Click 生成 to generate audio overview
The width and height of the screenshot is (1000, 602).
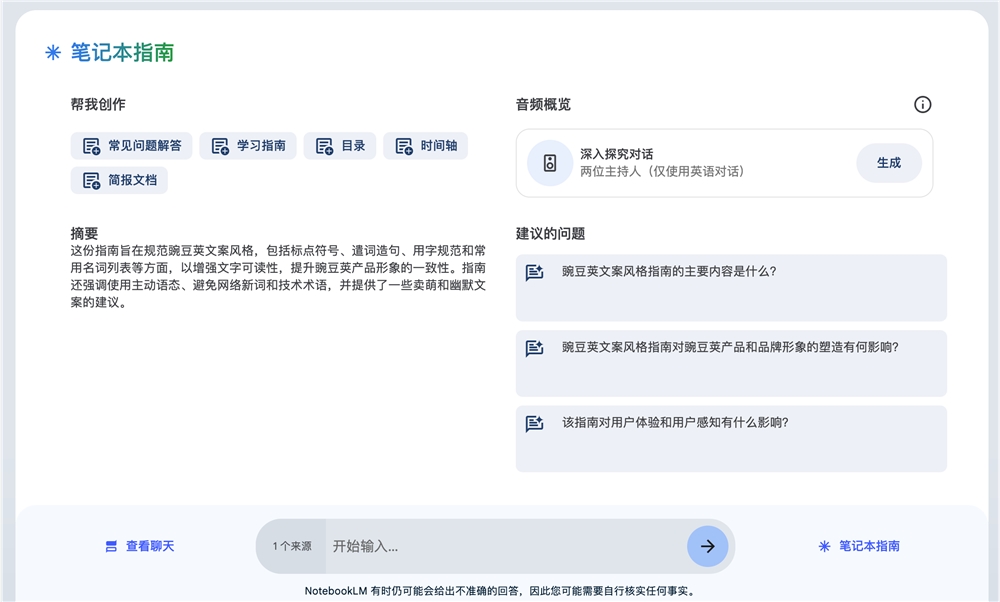(888, 163)
